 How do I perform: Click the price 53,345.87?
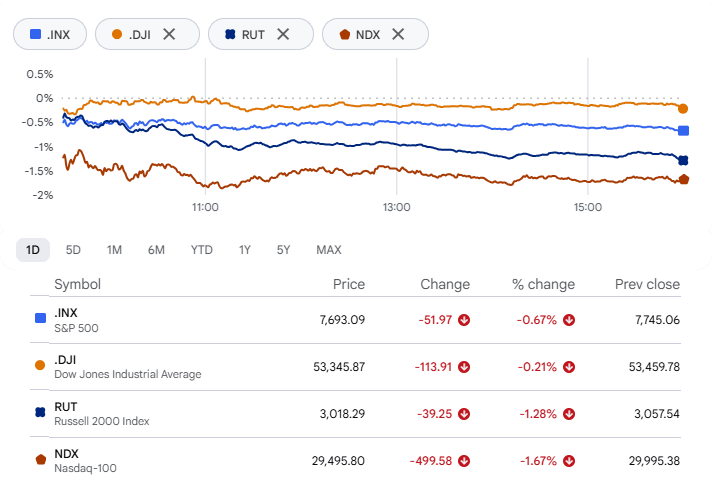[x=339, y=367]
